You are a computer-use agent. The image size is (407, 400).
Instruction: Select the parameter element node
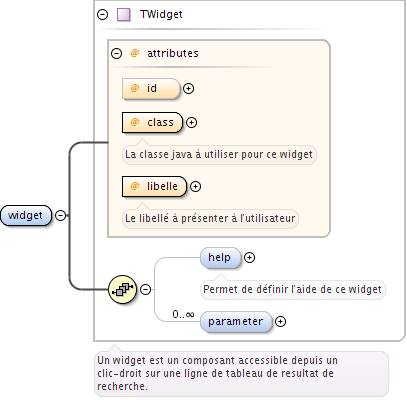(236, 321)
